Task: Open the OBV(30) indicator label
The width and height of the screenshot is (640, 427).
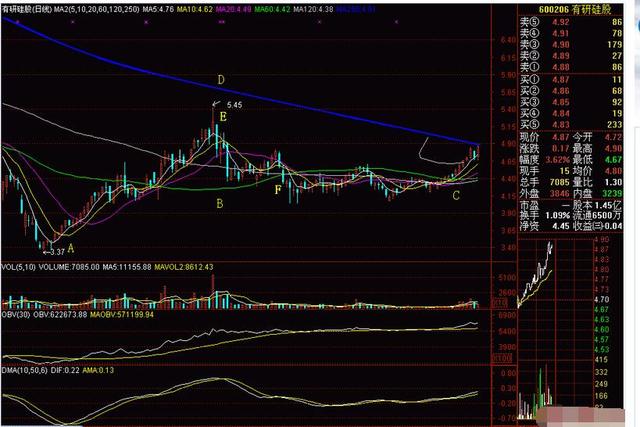Action: (x=16, y=315)
